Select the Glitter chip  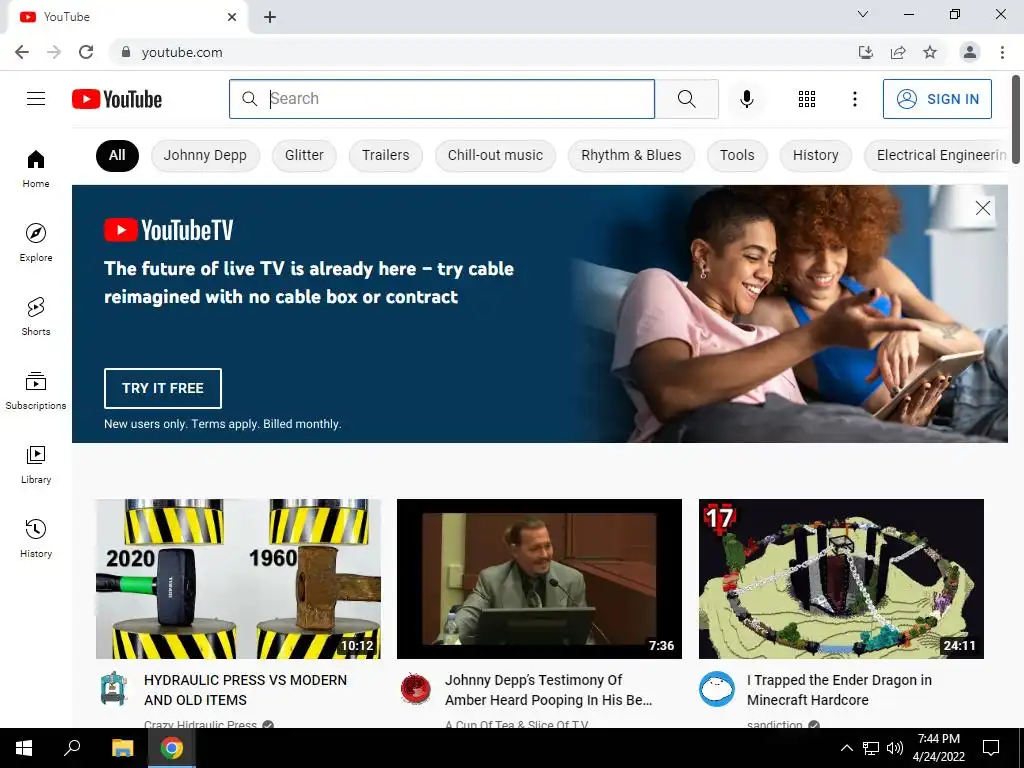pos(304,155)
